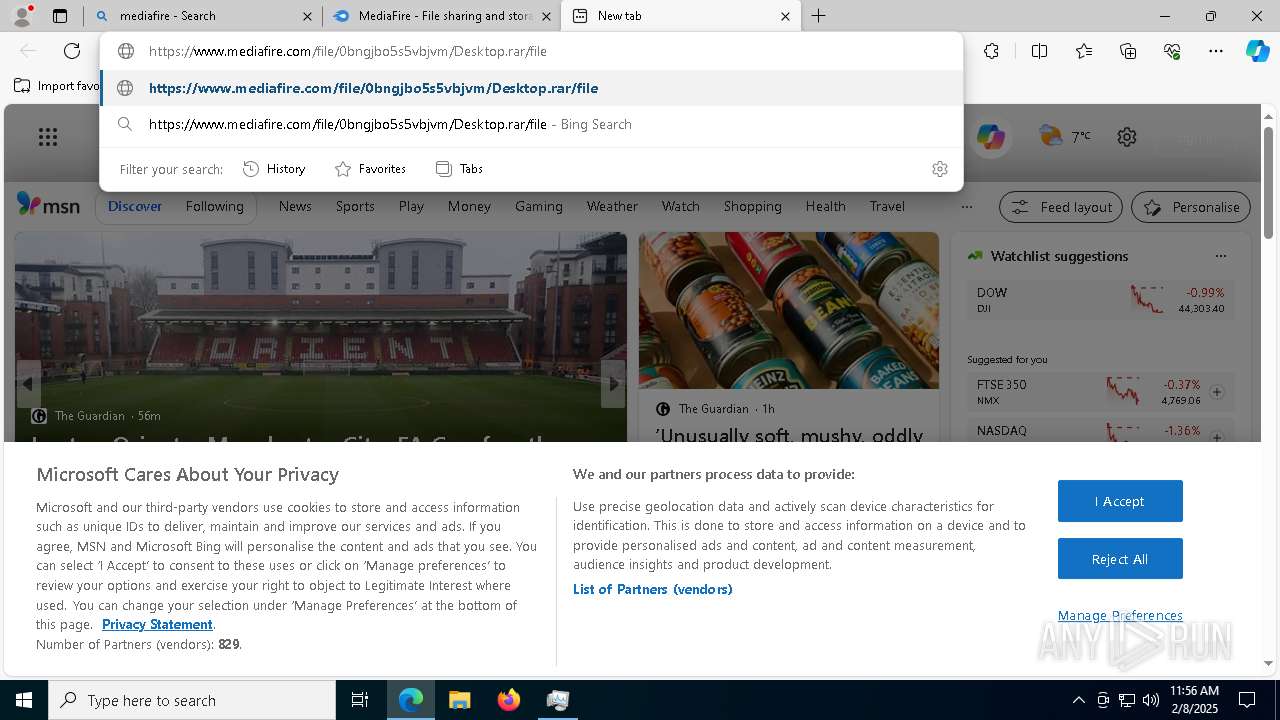
Task: Go to next carousel story arrow
Action: pos(613,384)
